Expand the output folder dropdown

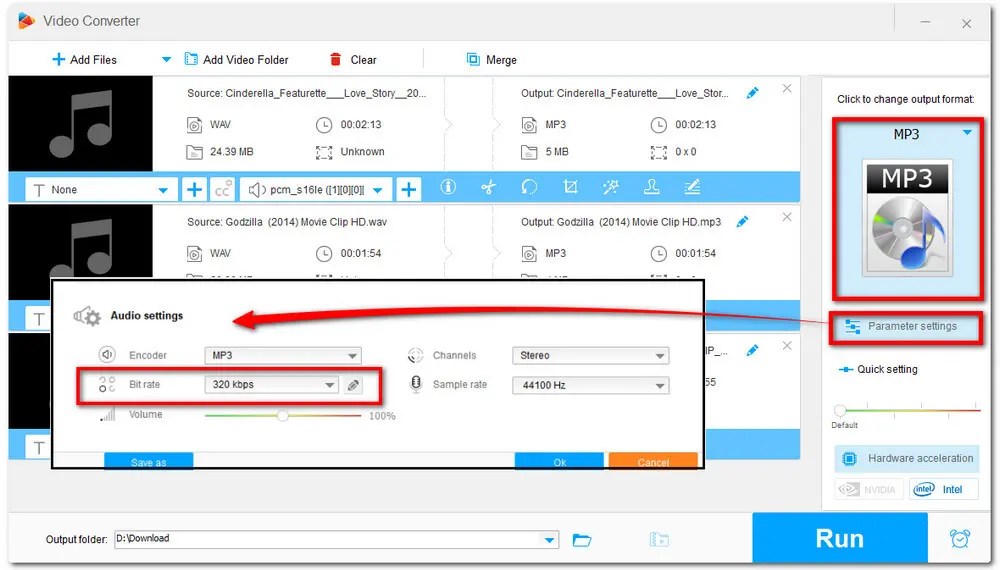549,540
